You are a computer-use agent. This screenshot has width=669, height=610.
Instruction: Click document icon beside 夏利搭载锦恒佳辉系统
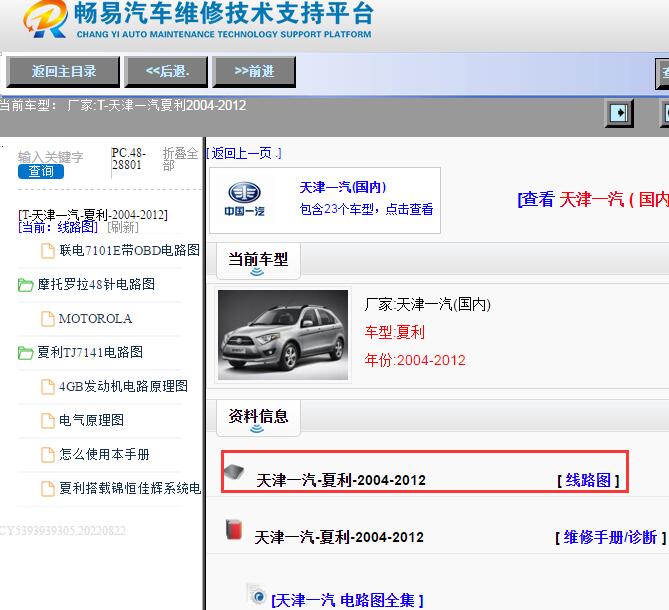pyautogui.click(x=48, y=489)
